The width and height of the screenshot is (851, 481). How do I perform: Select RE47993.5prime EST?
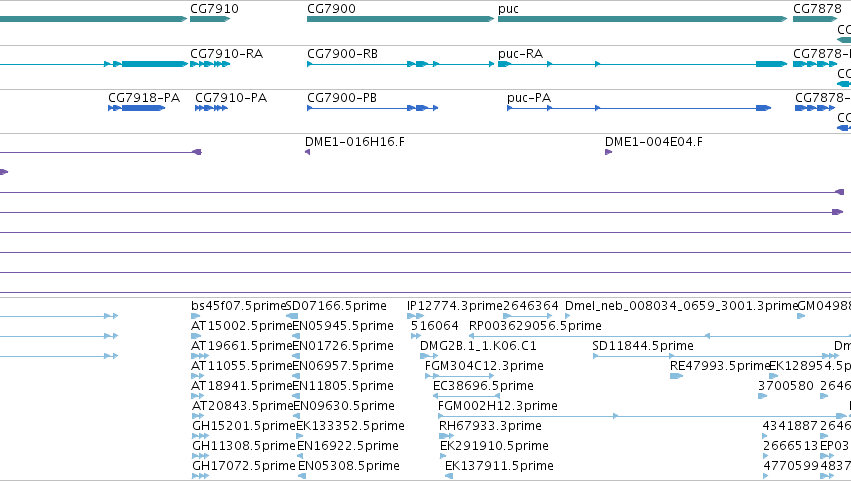pyautogui.click(x=720, y=366)
